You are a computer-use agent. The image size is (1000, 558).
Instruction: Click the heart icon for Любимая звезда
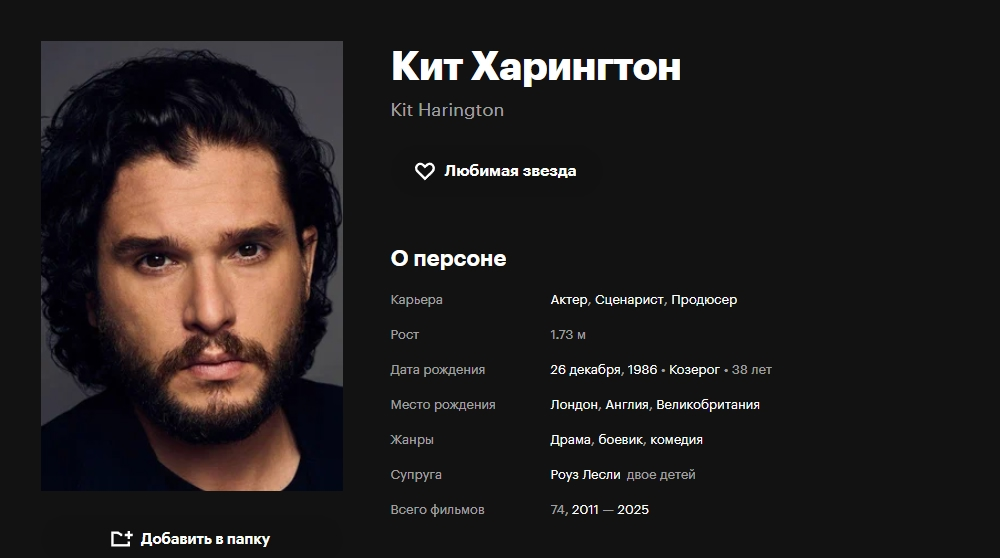pos(425,171)
